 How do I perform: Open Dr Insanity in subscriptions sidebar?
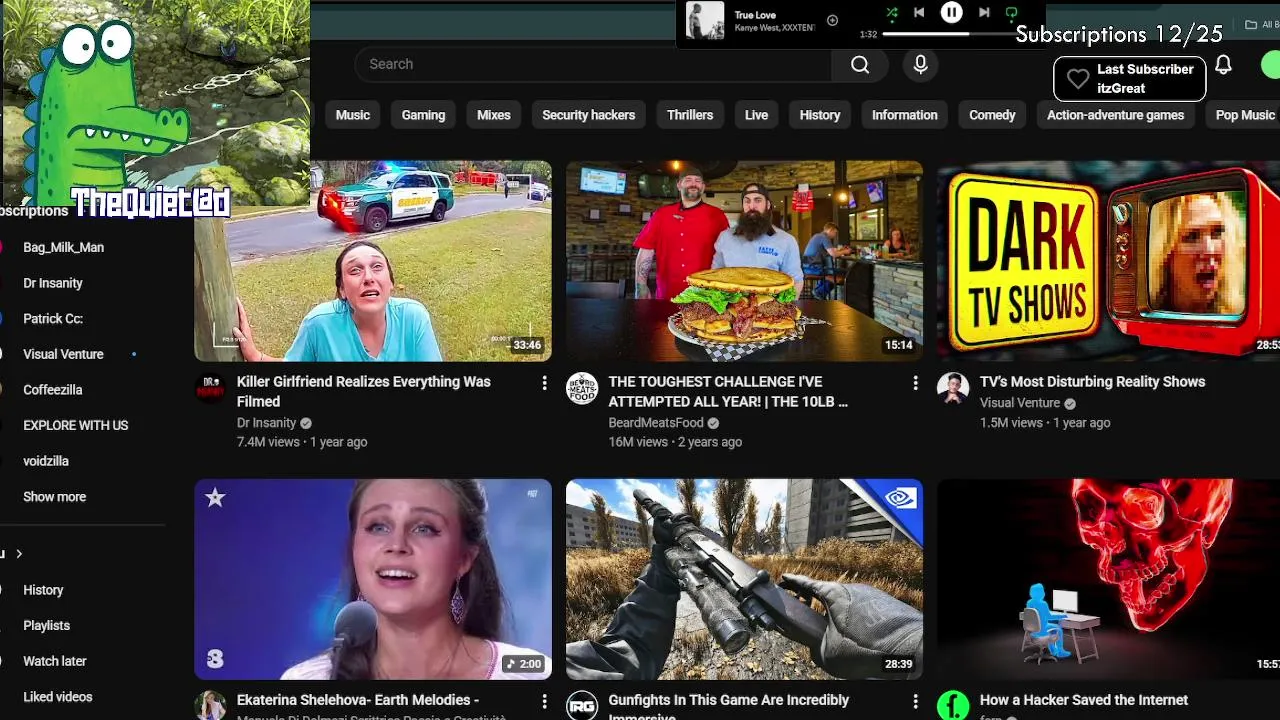tap(53, 283)
